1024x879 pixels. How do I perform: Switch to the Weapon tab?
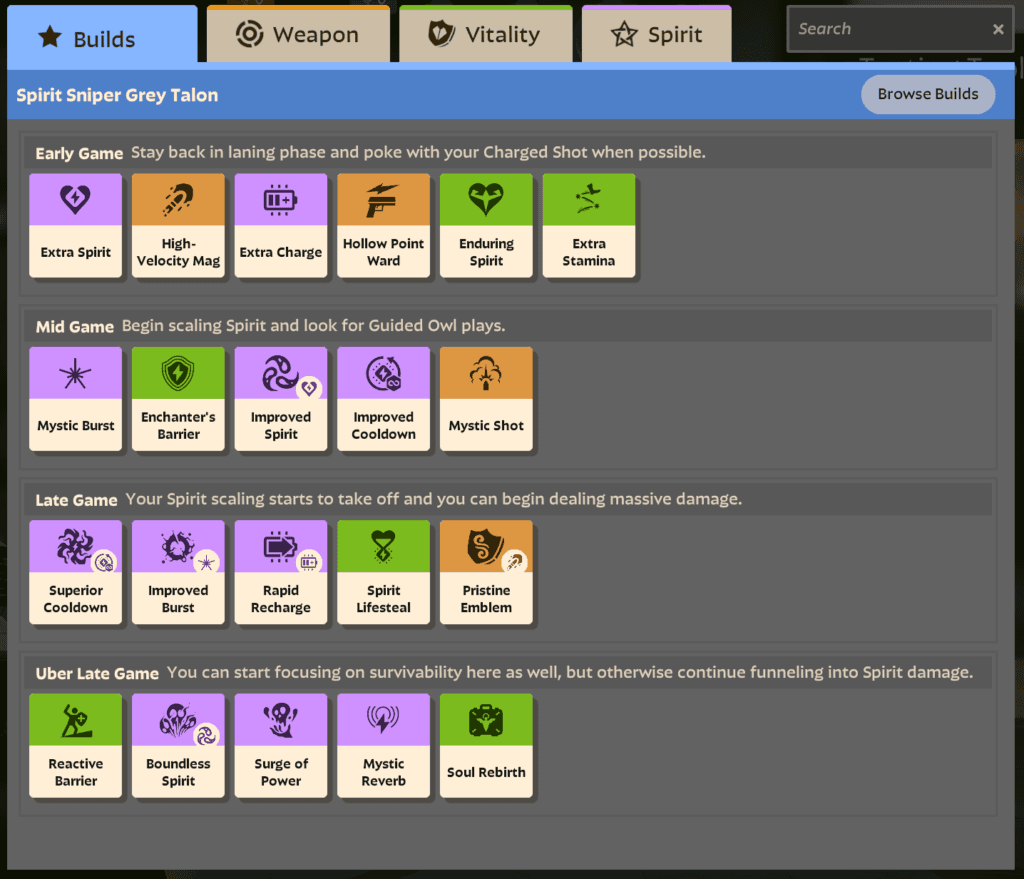[x=298, y=33]
